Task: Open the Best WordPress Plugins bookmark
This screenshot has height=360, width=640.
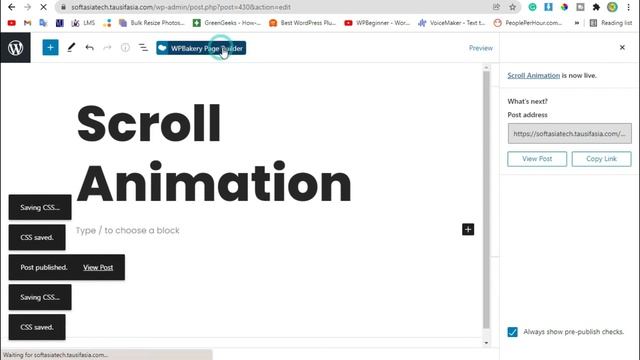Action: click(302, 23)
